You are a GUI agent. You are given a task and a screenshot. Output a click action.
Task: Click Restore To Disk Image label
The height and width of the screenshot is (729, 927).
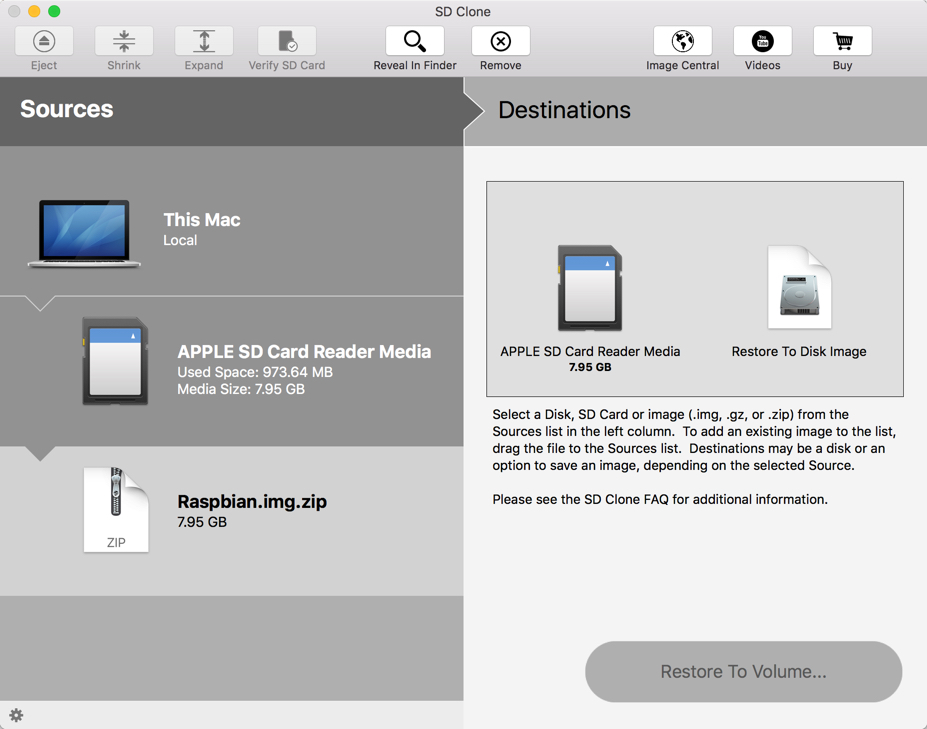click(799, 351)
